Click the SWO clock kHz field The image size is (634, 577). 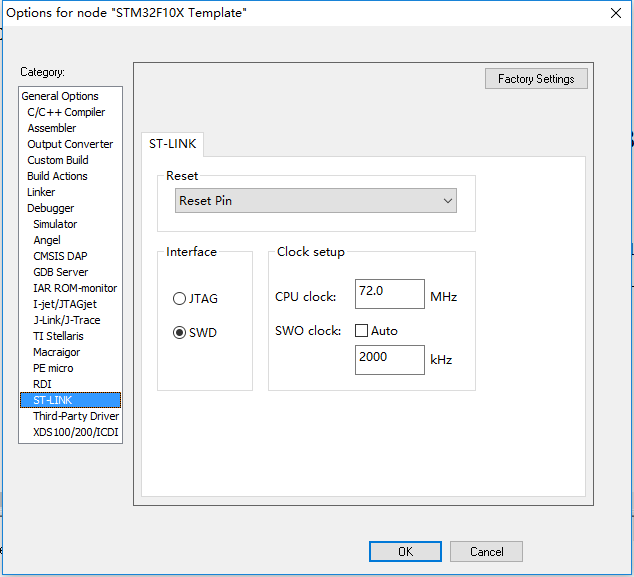389,359
